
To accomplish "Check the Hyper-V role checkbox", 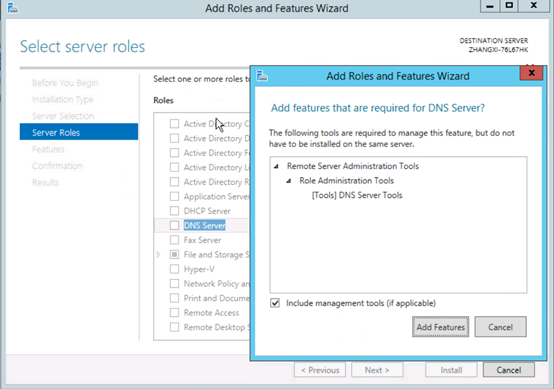I will 175,269.
